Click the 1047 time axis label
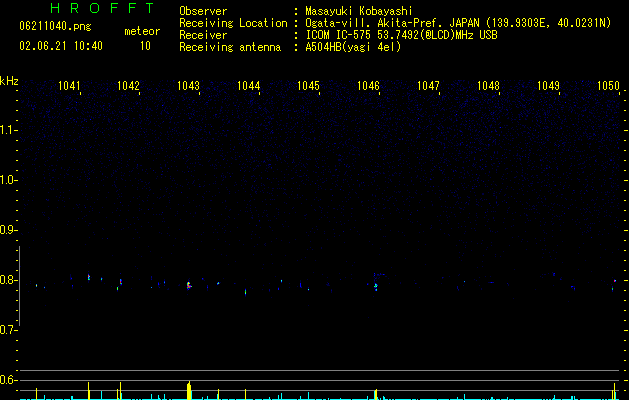 click(428, 85)
